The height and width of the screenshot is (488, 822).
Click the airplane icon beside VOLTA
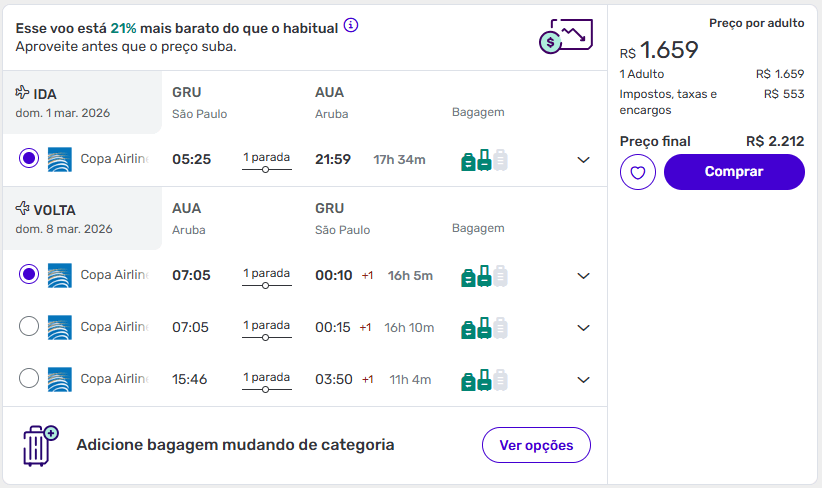point(23,209)
